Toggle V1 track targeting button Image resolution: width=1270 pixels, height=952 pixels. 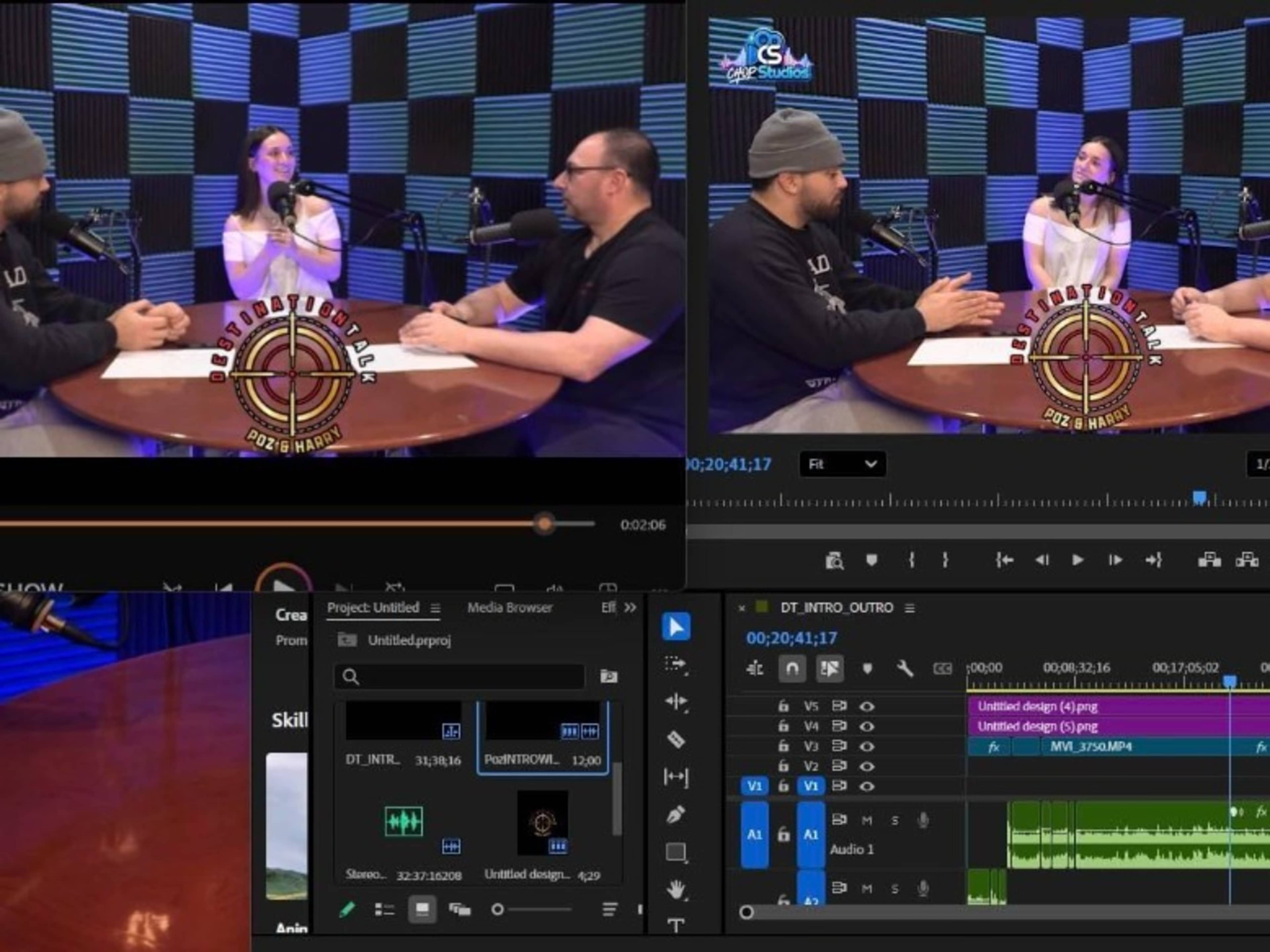click(x=811, y=786)
